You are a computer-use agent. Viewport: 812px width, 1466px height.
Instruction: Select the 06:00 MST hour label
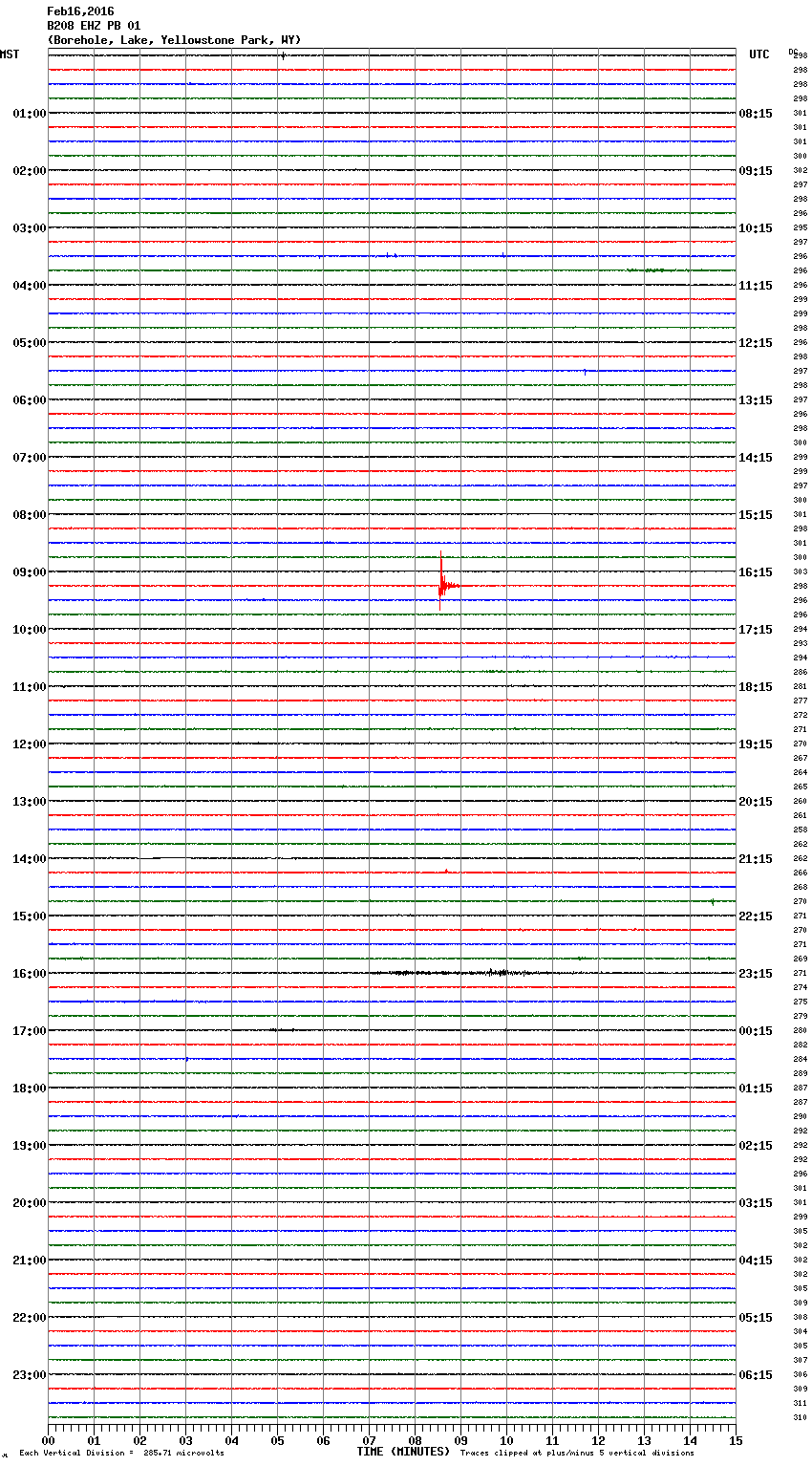coord(30,400)
